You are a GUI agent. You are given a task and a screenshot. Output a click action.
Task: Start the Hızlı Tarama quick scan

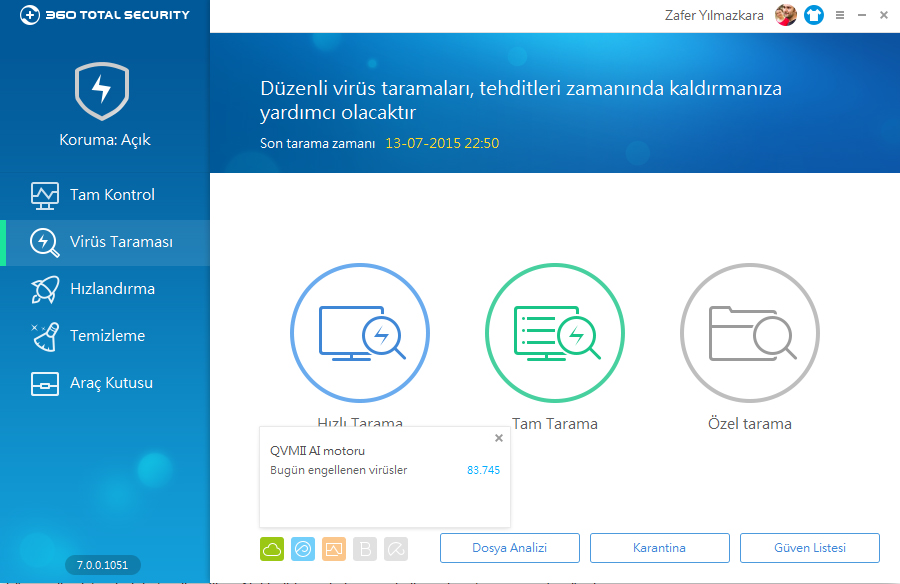[x=359, y=332]
